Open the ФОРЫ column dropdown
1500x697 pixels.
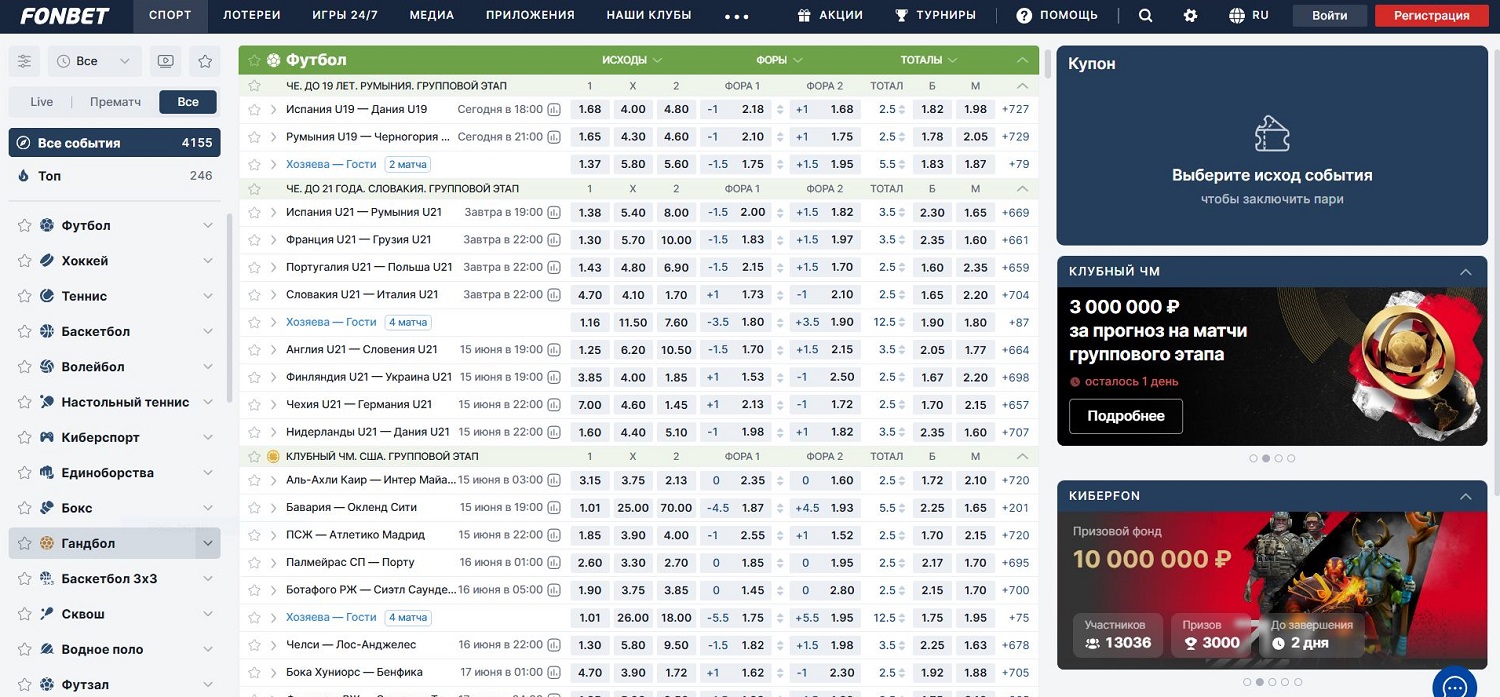click(x=779, y=60)
